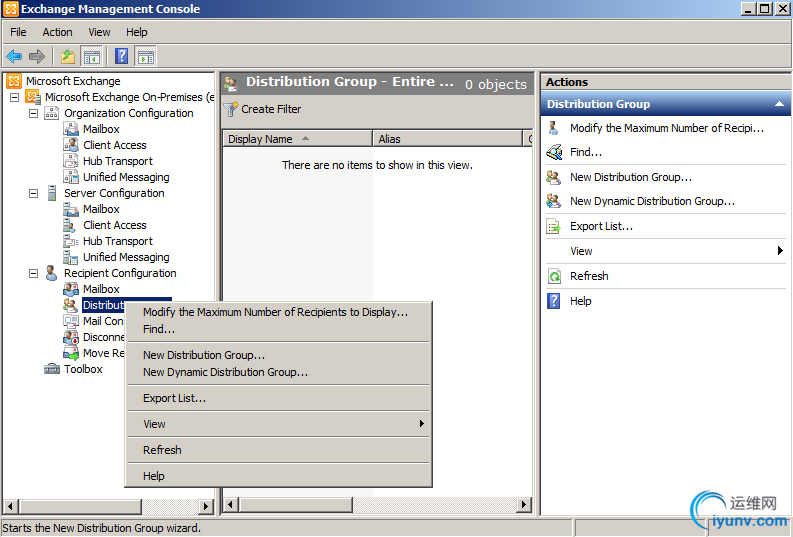Open the View menu in menu bar
Image resolution: width=793 pixels, height=537 pixels.
pyautogui.click(x=99, y=32)
